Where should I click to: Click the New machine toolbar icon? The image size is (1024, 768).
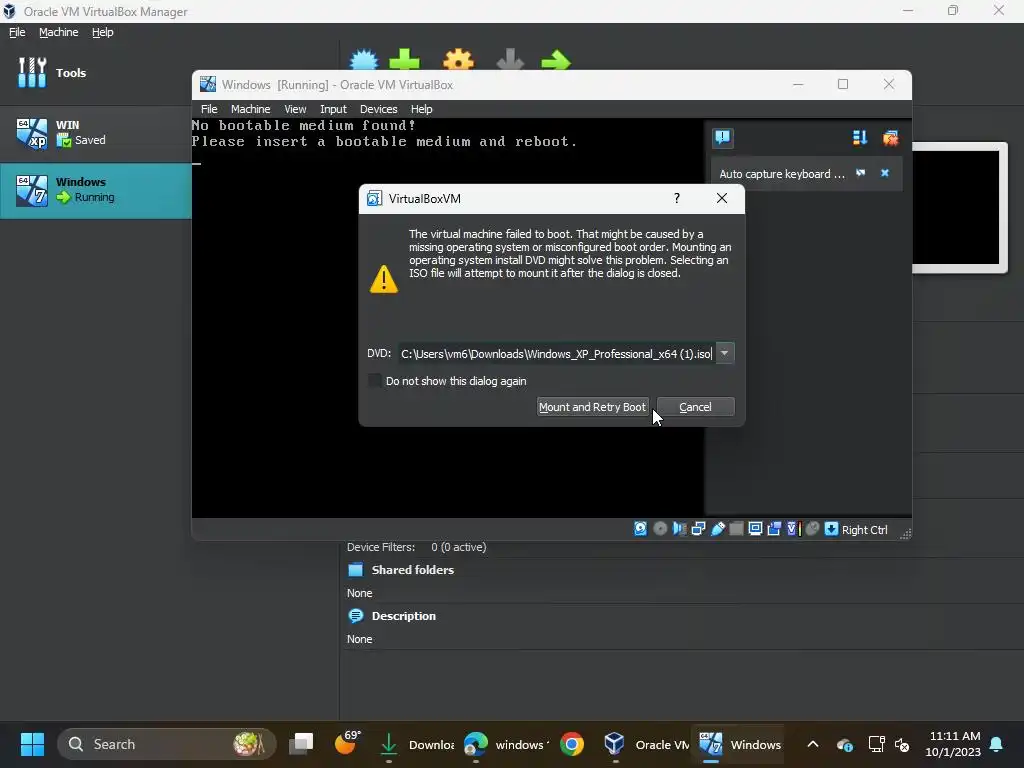pyautogui.click(x=364, y=60)
